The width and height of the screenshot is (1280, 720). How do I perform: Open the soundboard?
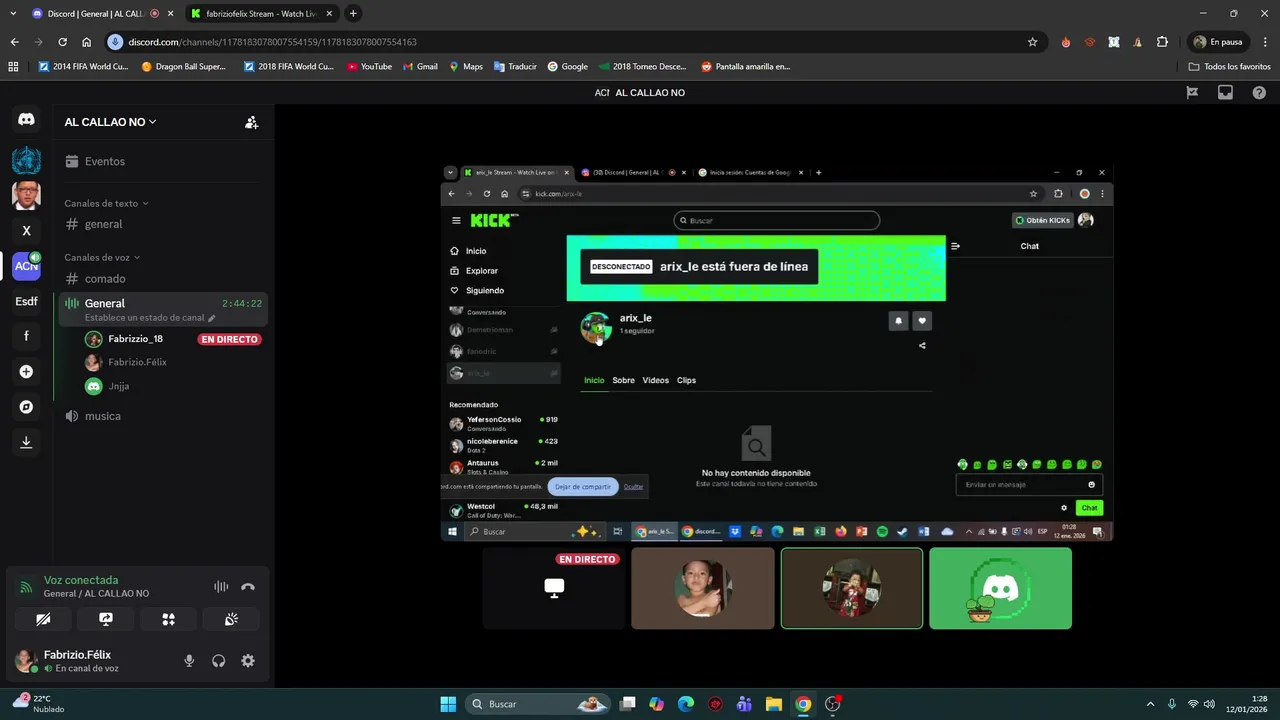coord(231,619)
